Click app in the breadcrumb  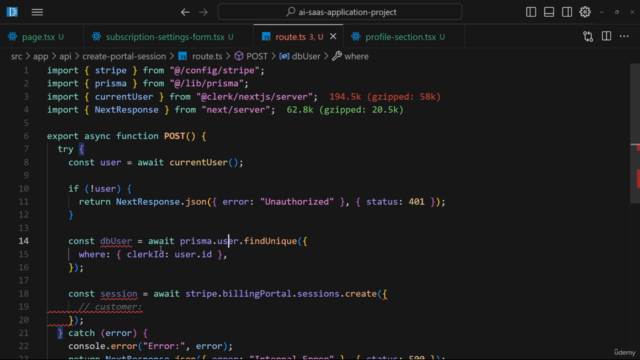click(40, 56)
